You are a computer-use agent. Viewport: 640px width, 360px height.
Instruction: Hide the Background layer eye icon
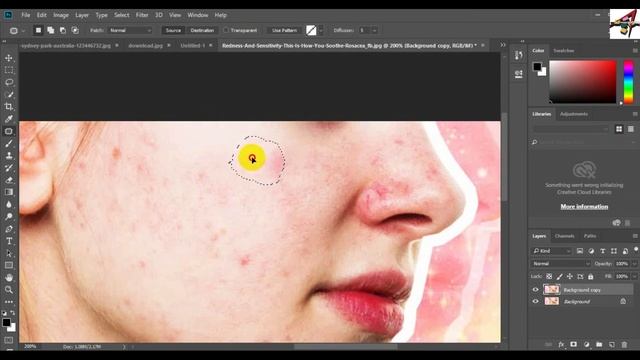point(536,302)
